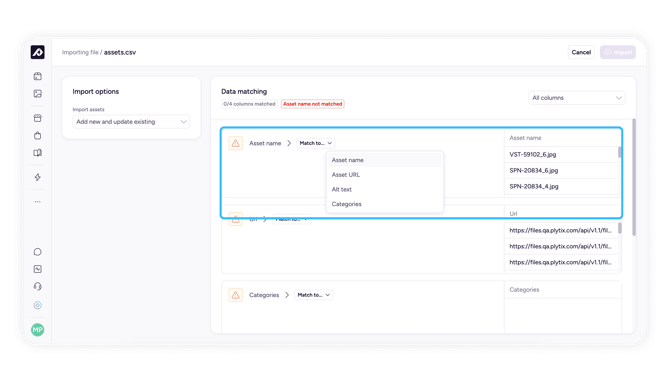This screenshot has width=670, height=382.
Task: Open the All columns filter dropdown
Action: pos(576,98)
